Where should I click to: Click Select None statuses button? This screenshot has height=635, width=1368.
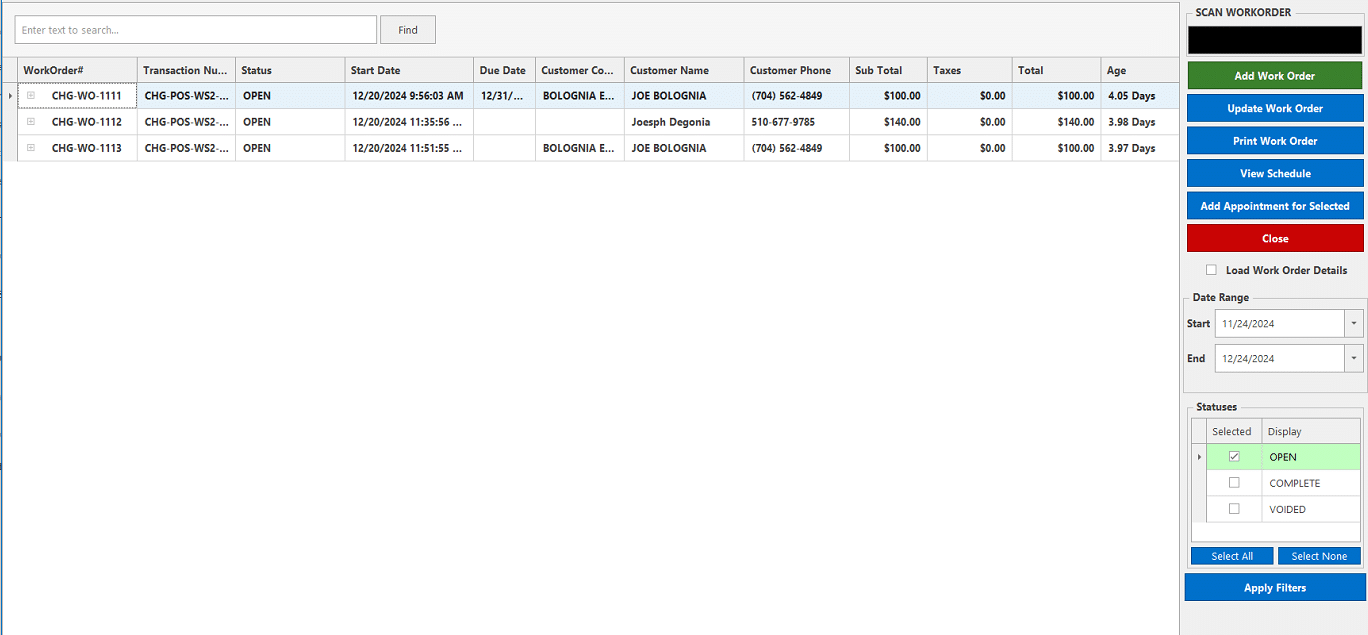click(x=1319, y=556)
